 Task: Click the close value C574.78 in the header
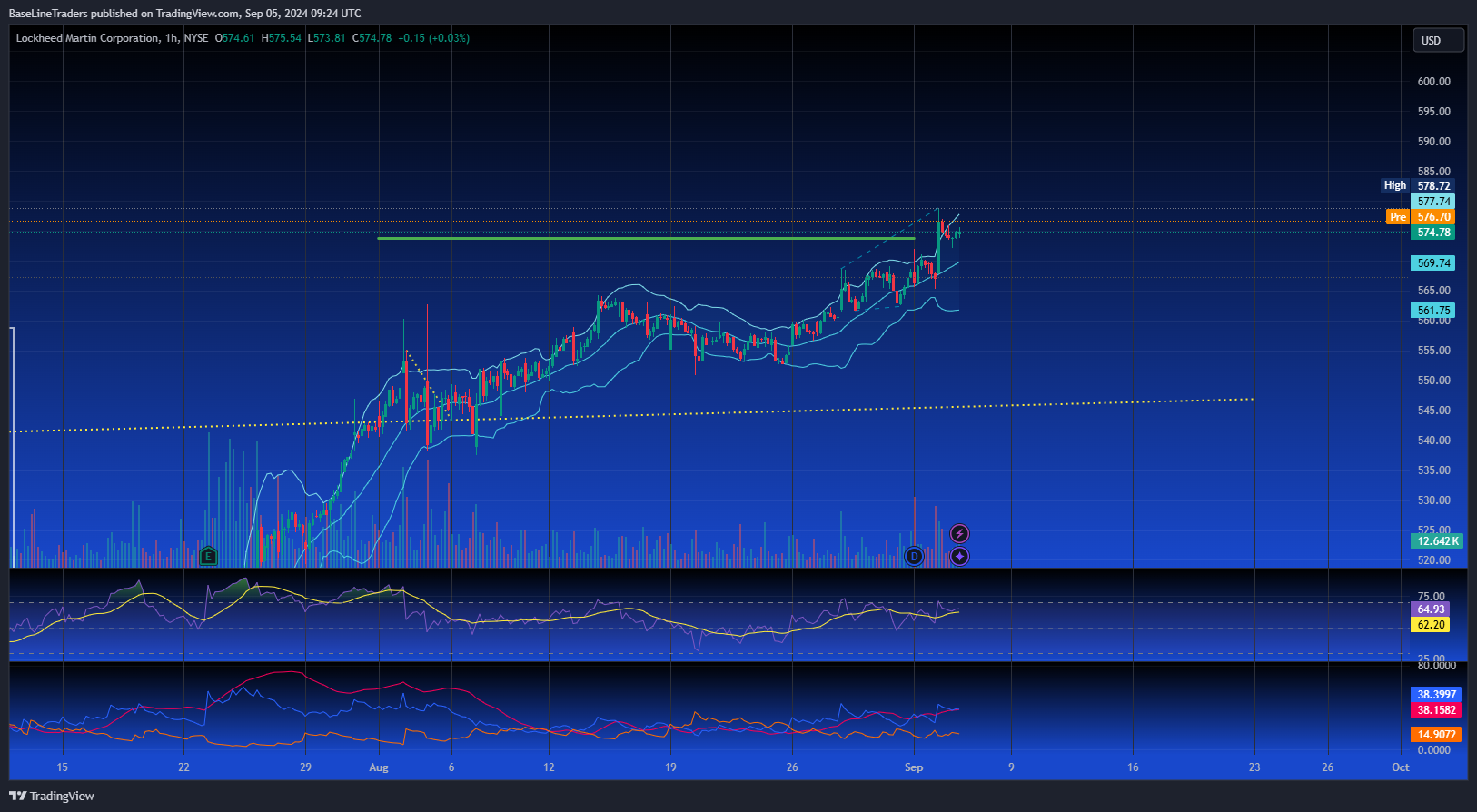click(x=372, y=38)
